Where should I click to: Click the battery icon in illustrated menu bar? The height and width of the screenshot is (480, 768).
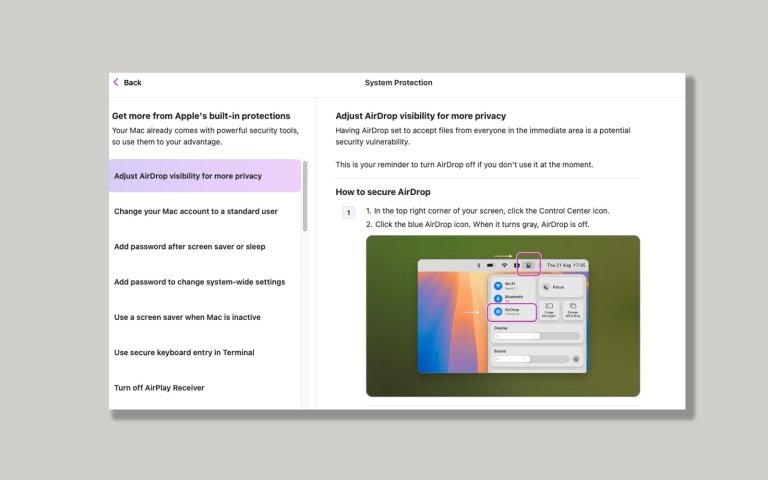[490, 265]
